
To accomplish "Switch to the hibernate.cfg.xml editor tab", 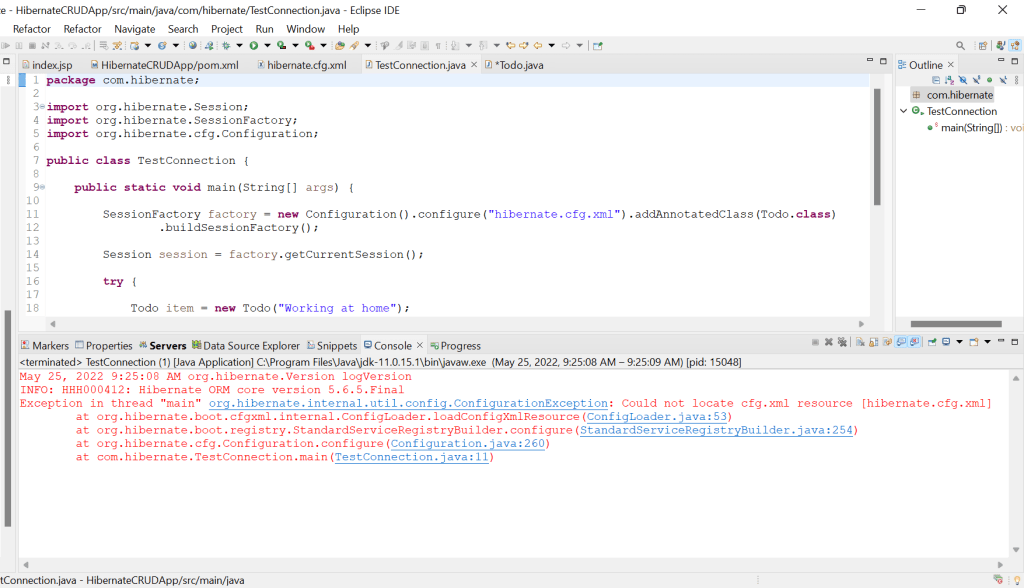I will pos(302,65).
